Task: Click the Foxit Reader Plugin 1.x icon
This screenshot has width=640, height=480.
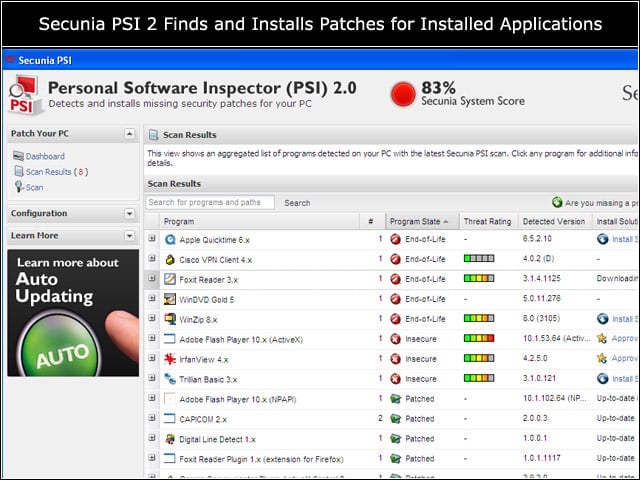Action: pyautogui.click(x=170, y=459)
